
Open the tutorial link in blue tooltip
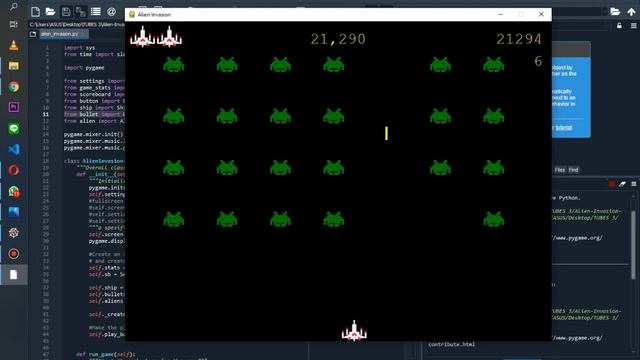click(564, 128)
